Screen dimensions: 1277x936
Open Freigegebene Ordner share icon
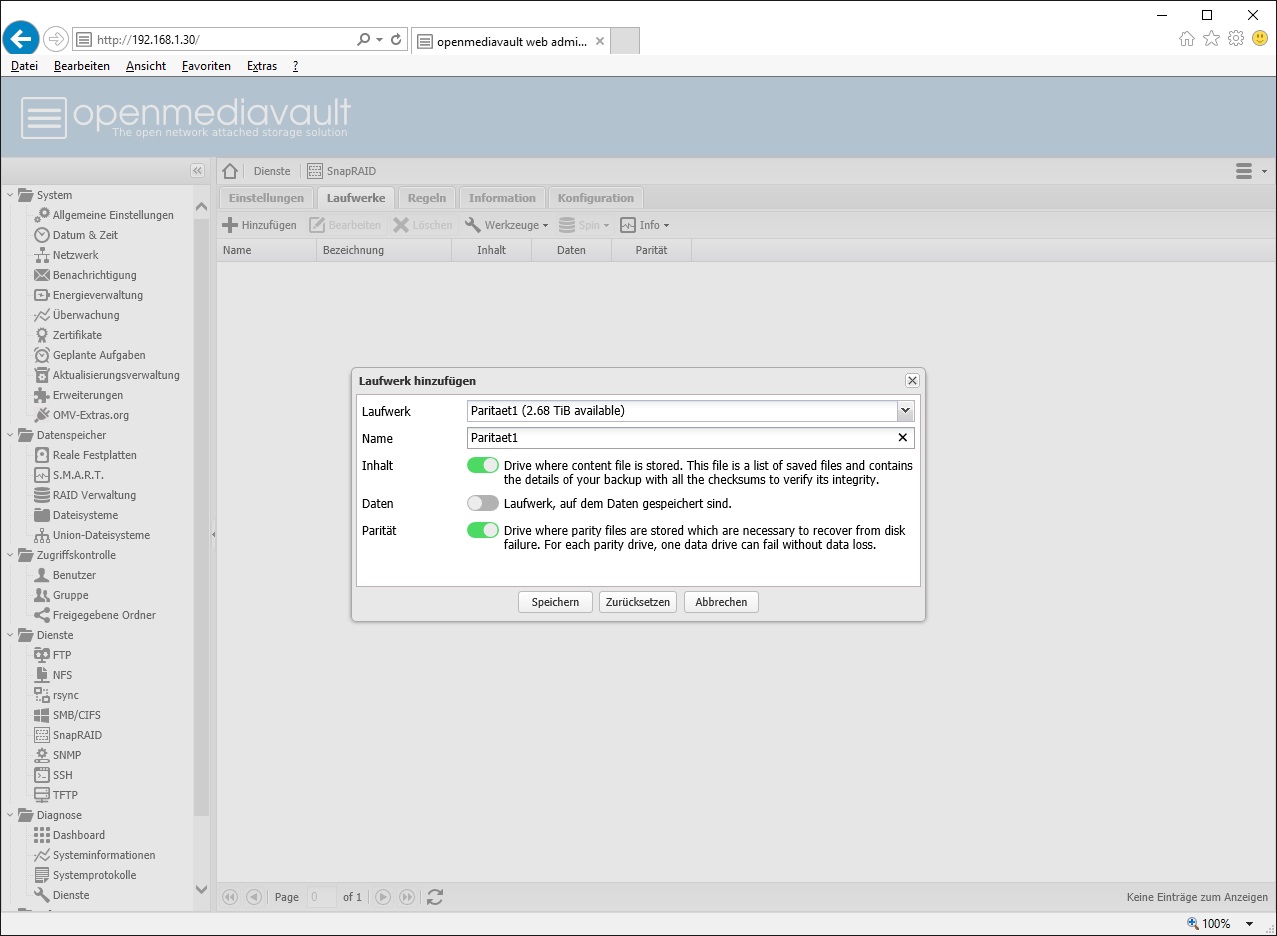coord(42,615)
